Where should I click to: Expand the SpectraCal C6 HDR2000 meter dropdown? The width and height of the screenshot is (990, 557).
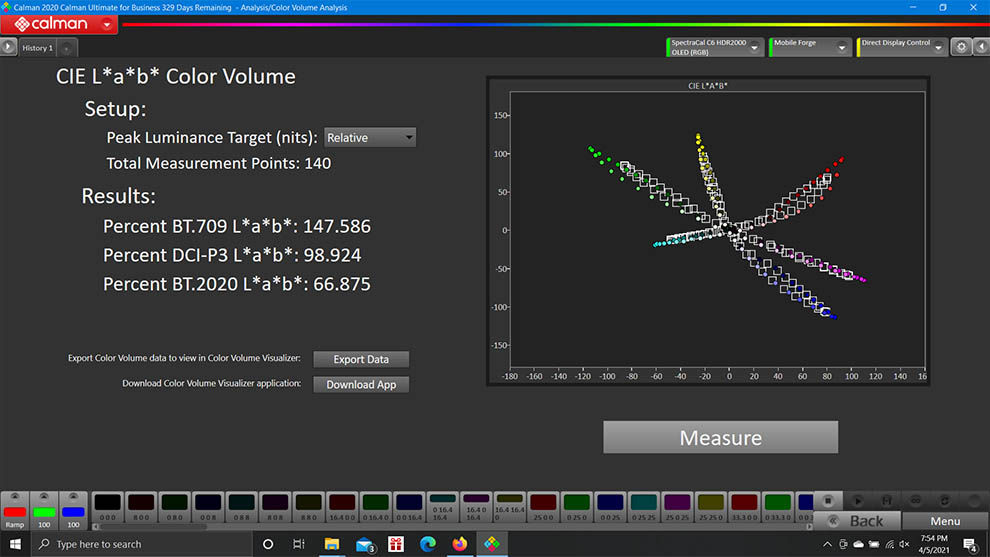coord(754,47)
